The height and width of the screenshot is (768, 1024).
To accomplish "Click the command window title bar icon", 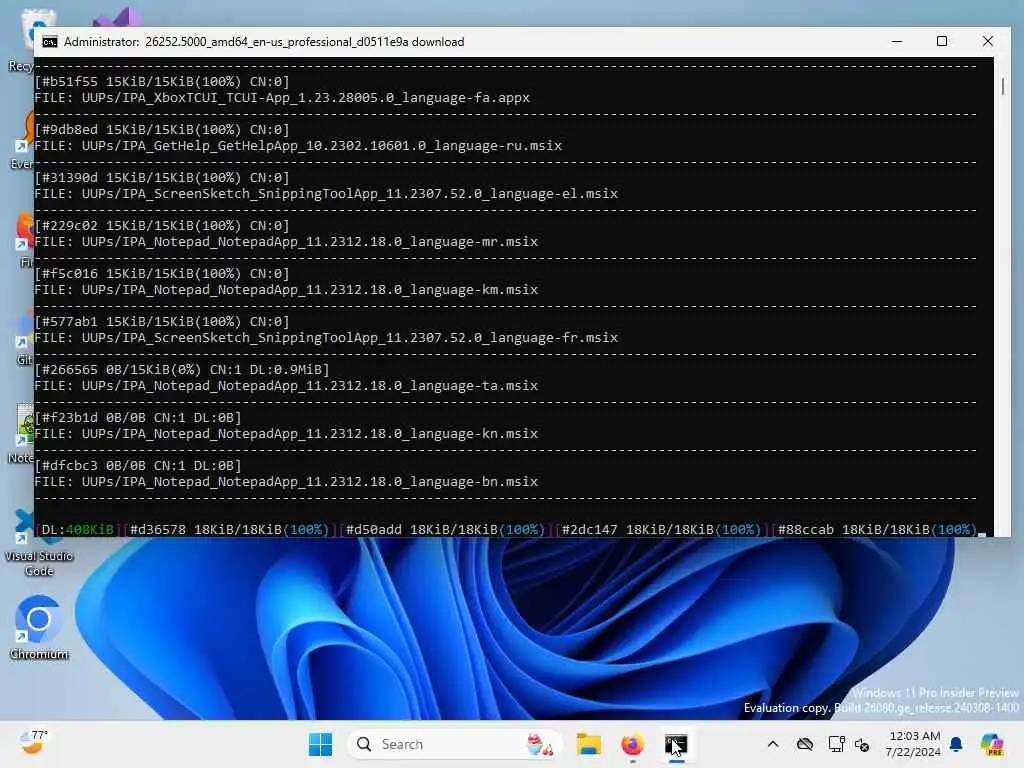I will coord(50,42).
